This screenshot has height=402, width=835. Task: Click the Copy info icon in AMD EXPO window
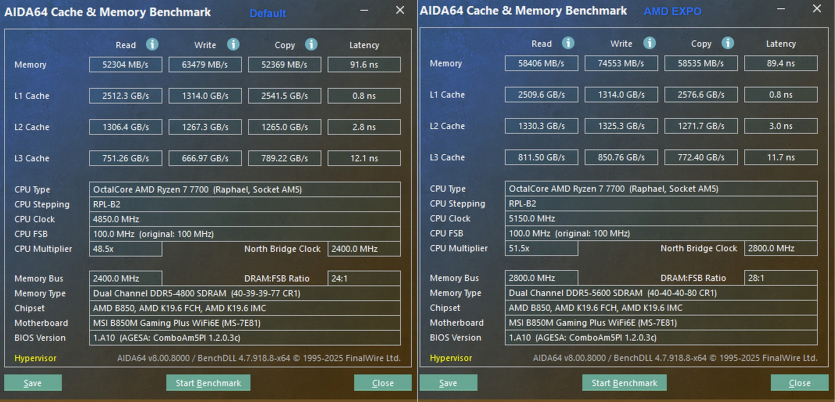point(727,44)
